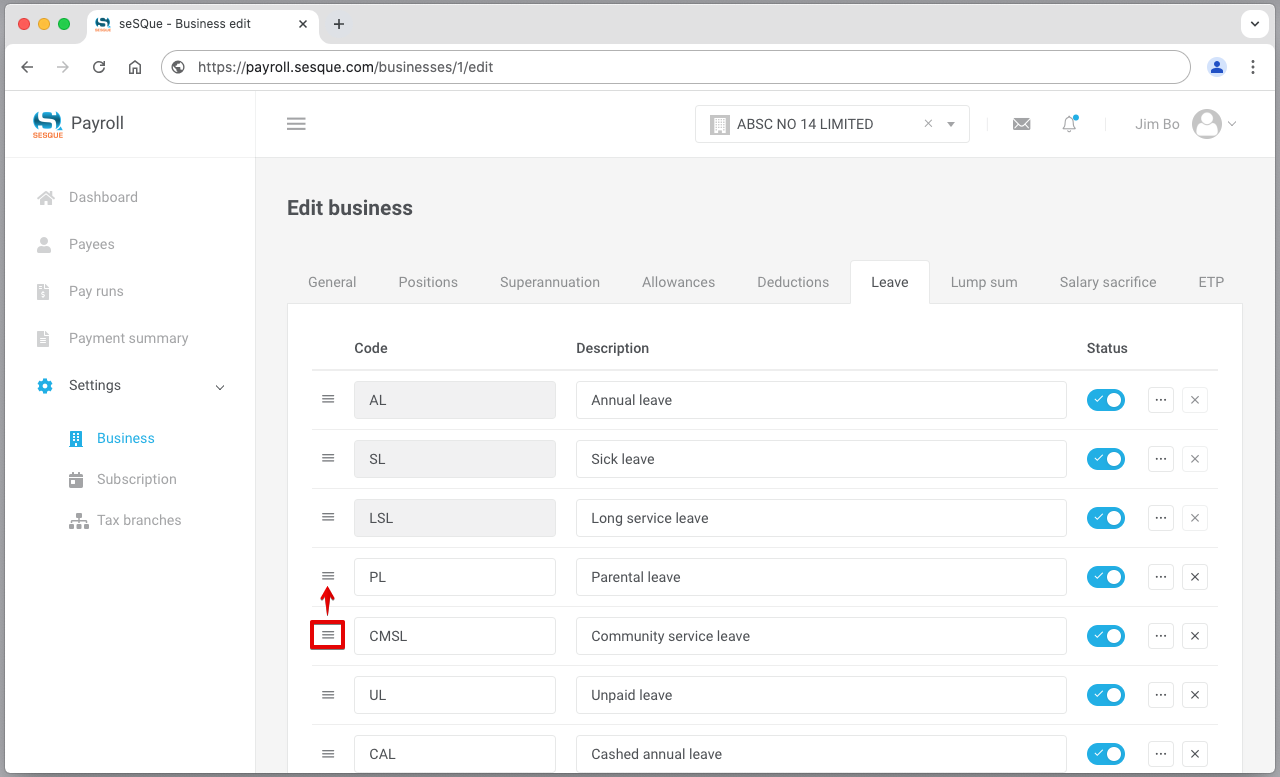Open more options for Annual leave
The height and width of the screenshot is (777, 1280).
(x=1160, y=400)
